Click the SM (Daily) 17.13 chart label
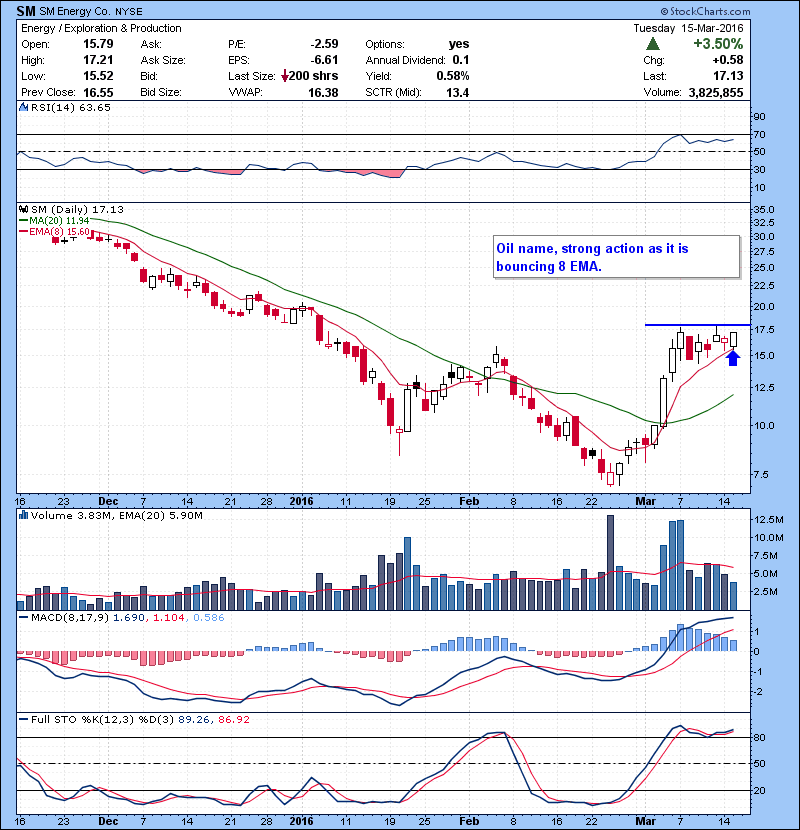The image size is (800, 830). (77, 210)
